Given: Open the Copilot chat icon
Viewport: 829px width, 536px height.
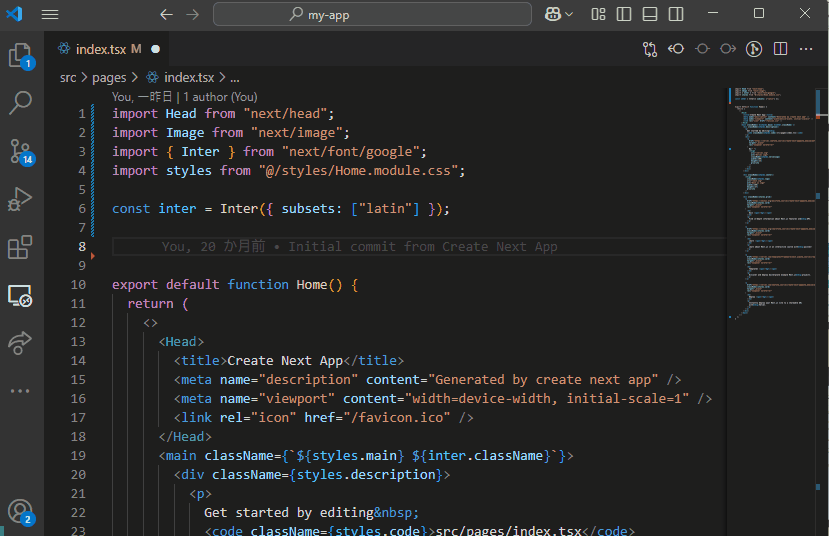Looking at the screenshot, I should pos(553,14).
